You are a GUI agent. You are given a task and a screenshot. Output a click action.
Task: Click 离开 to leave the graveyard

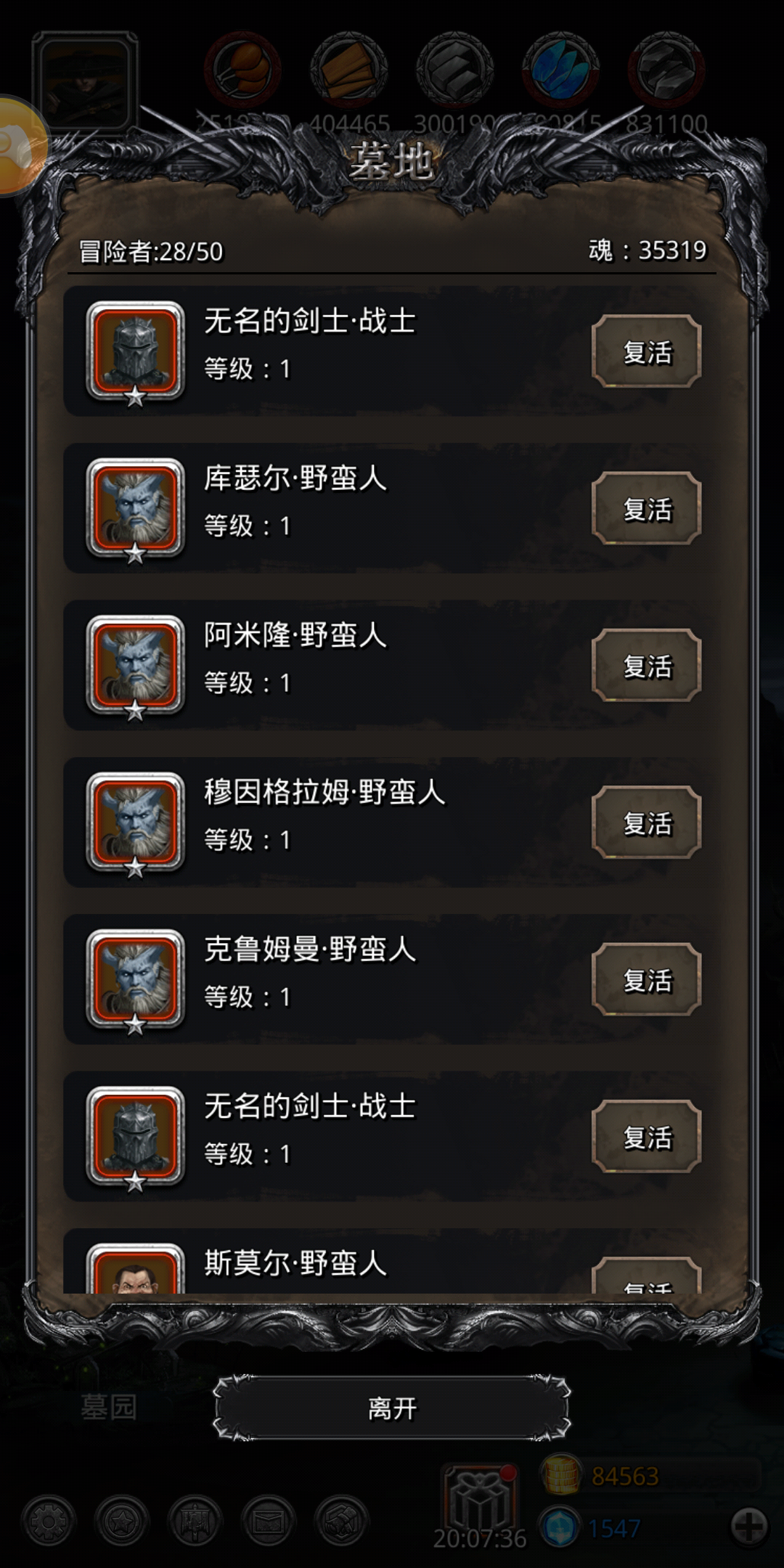[392, 1408]
